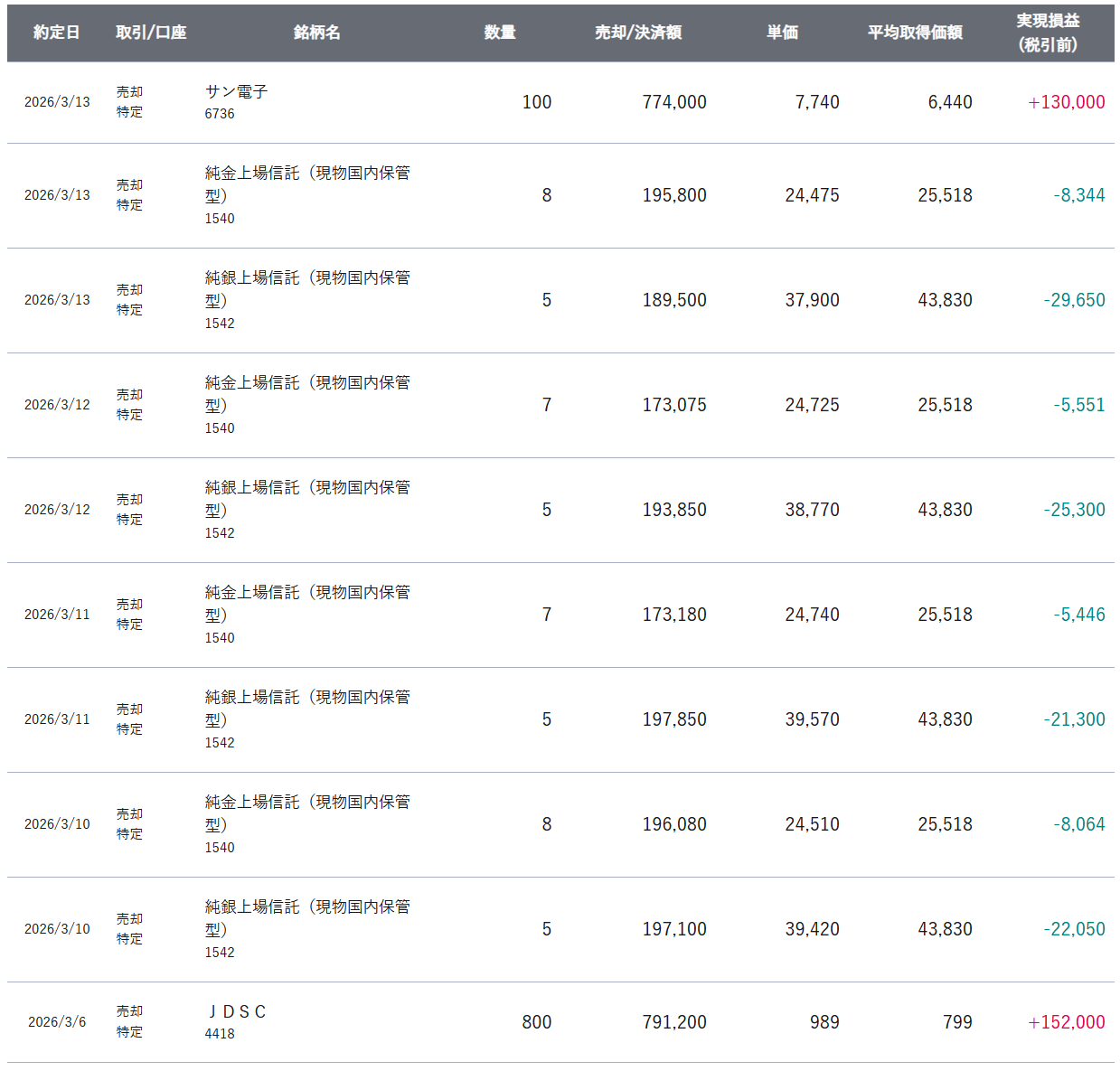Open the サン電子 stock name
The width and height of the screenshot is (1120, 1071).
click(236, 92)
